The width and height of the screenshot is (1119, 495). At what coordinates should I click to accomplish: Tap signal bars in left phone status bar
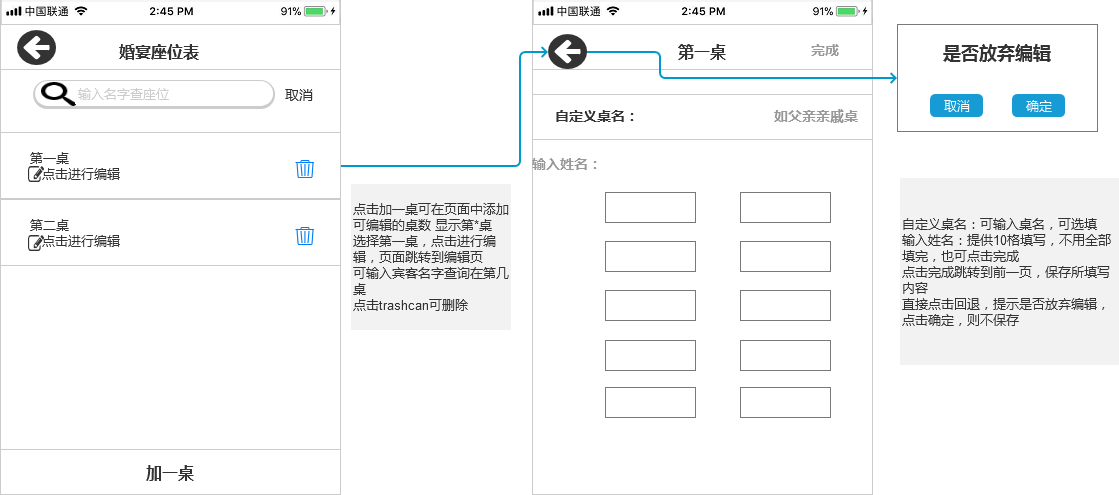[14, 11]
